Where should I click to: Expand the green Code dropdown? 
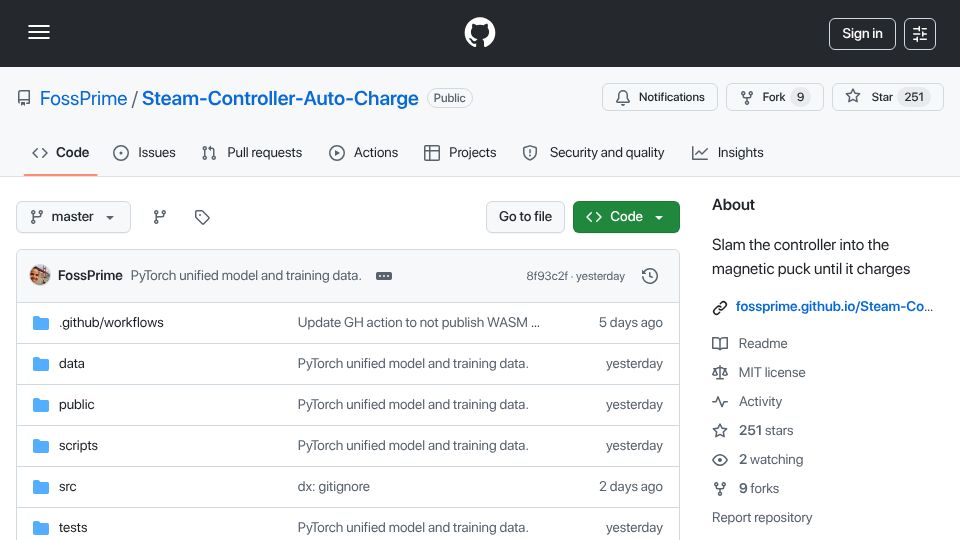(x=626, y=217)
